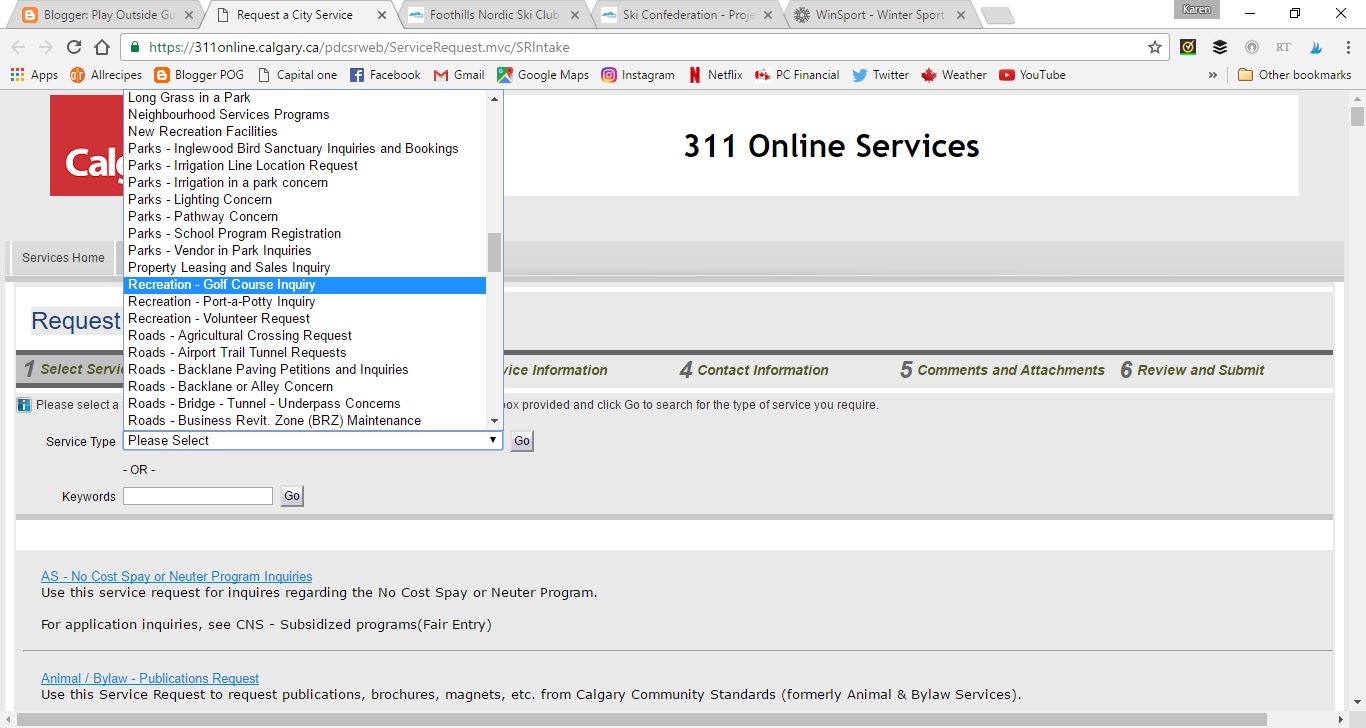The image size is (1366, 728).
Task: Select Recreation - Golf Course Inquiry option
Action: (x=305, y=285)
